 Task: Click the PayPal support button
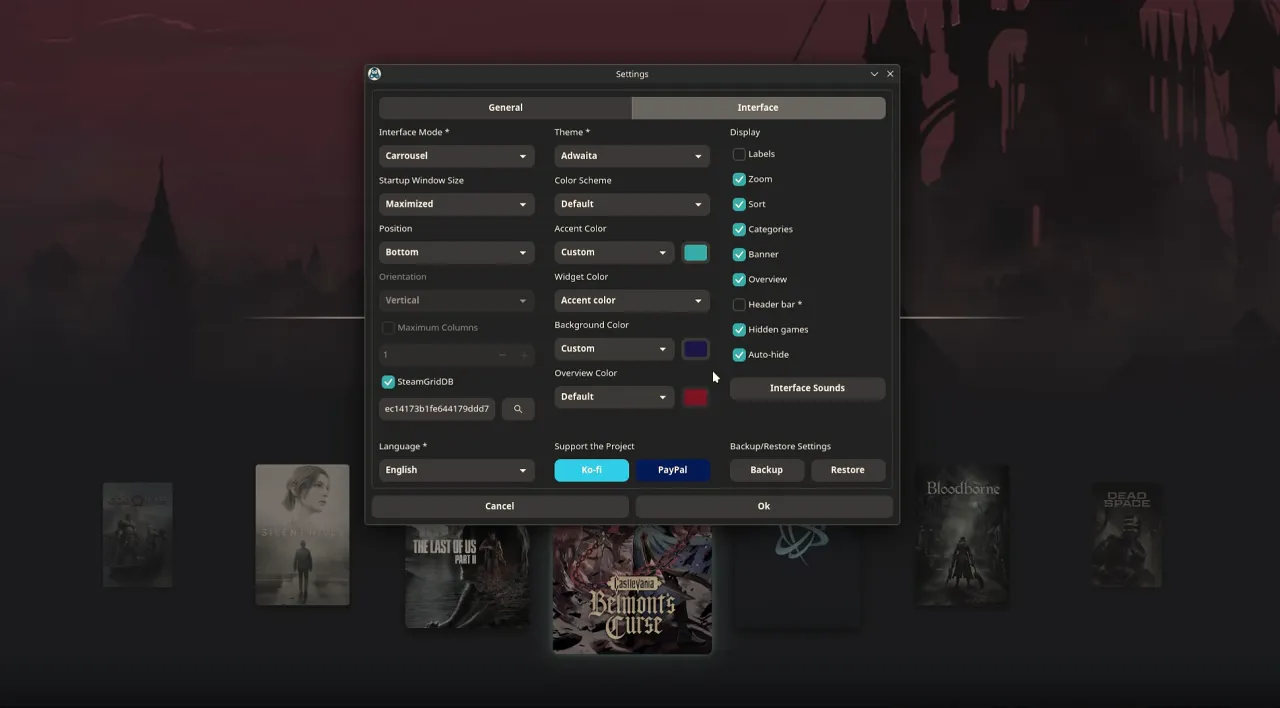pyautogui.click(x=673, y=470)
